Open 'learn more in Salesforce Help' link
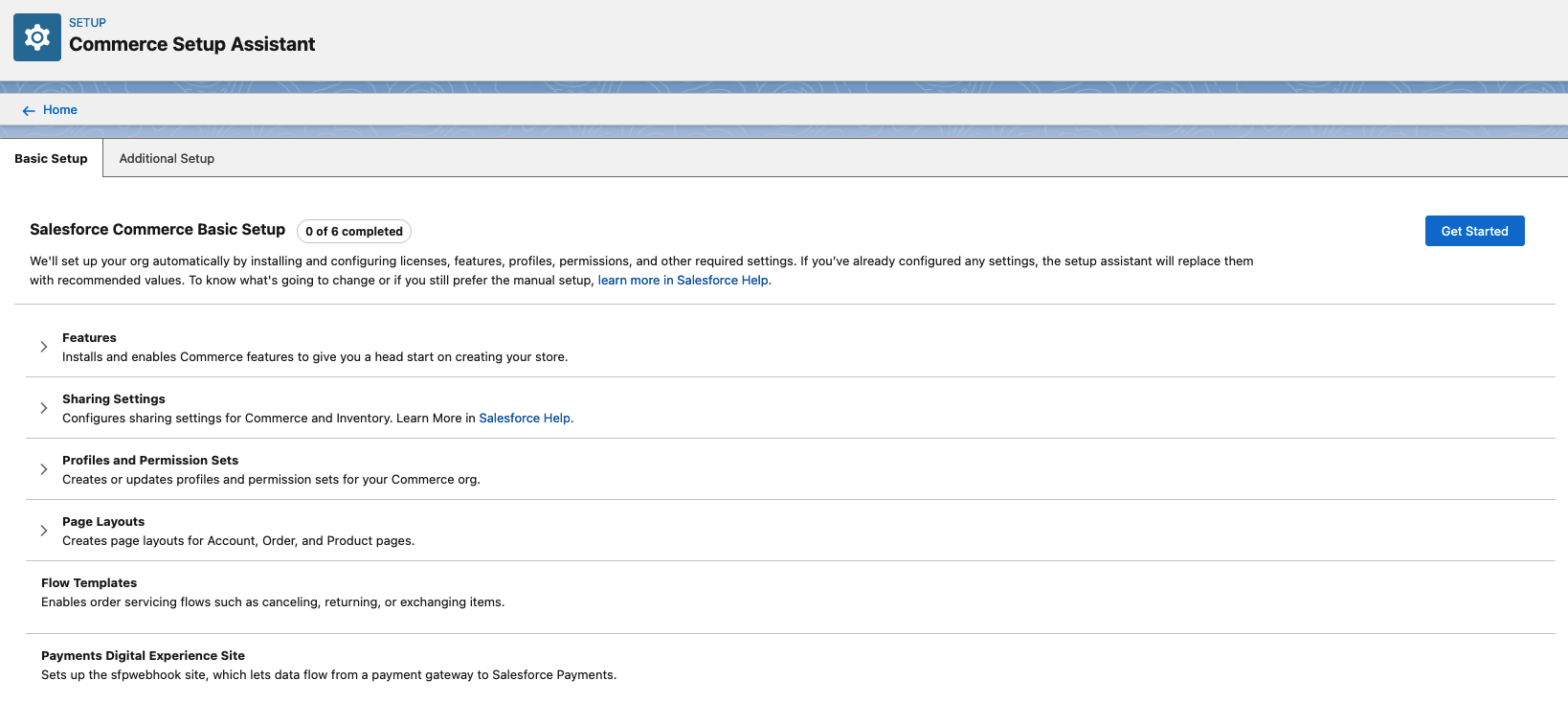 (x=684, y=281)
